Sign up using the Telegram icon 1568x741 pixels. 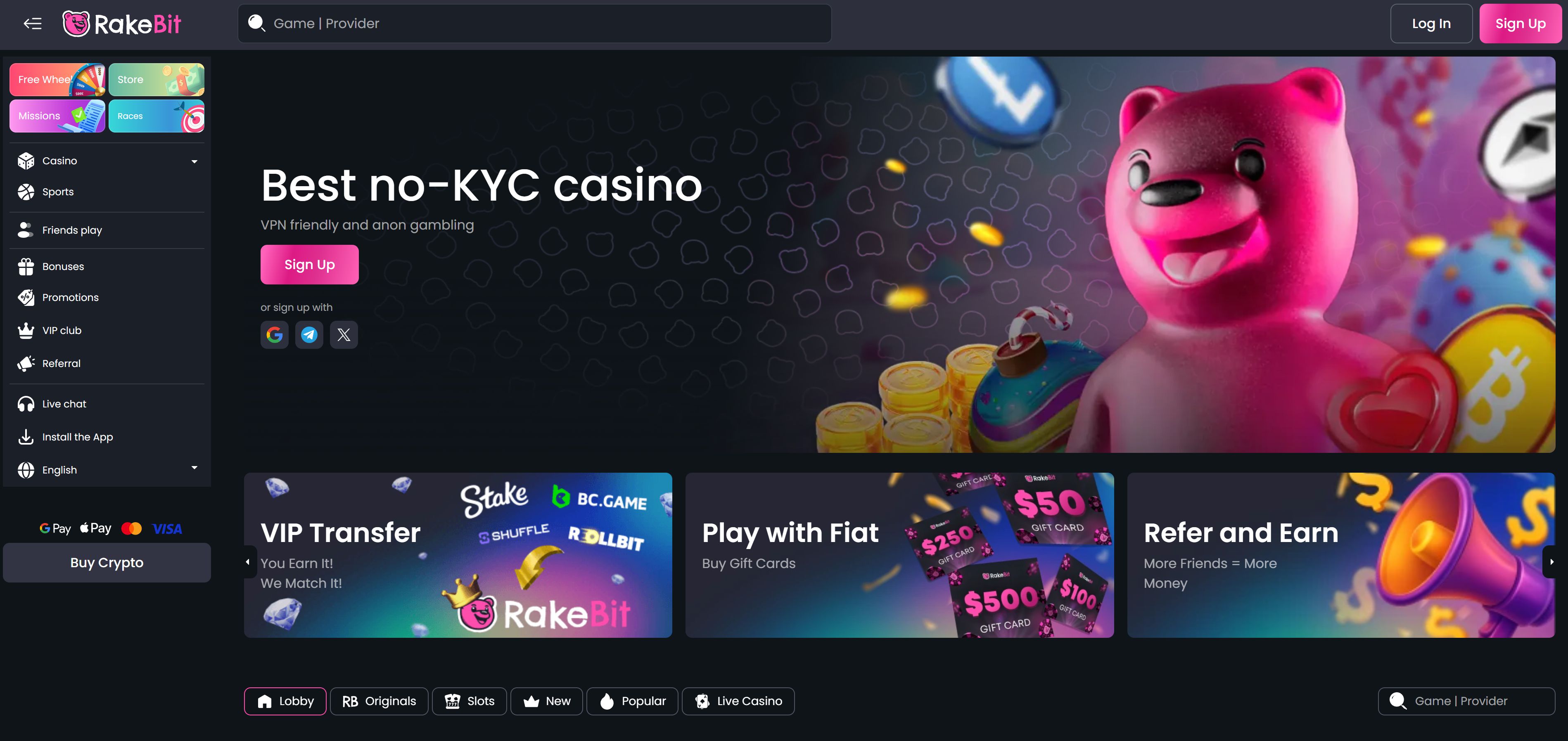point(309,335)
